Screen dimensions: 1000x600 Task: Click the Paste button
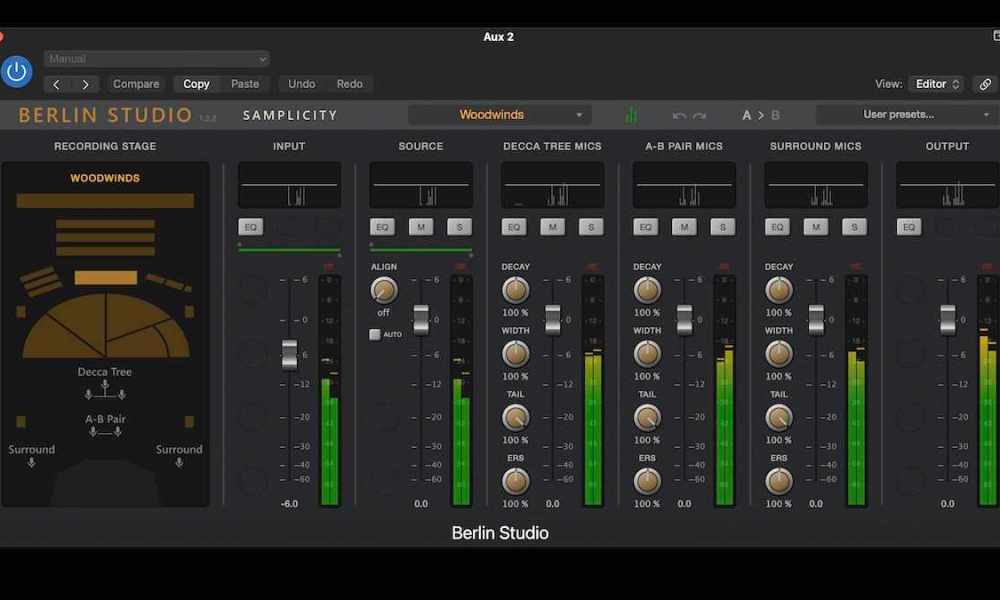245,85
